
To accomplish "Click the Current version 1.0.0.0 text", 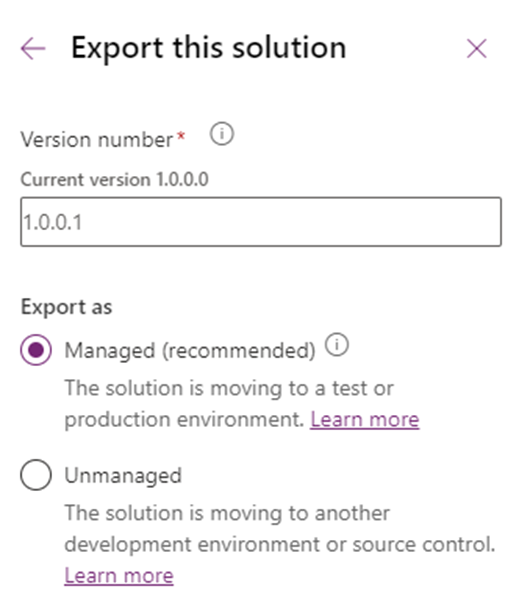I will point(115,179).
